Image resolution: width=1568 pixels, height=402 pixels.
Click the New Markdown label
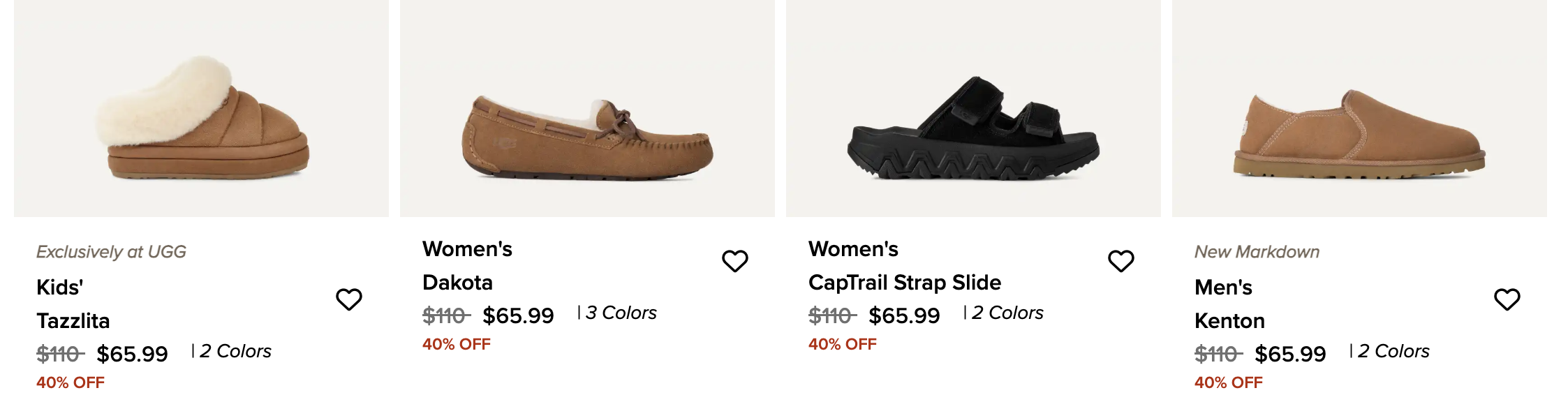click(1257, 252)
